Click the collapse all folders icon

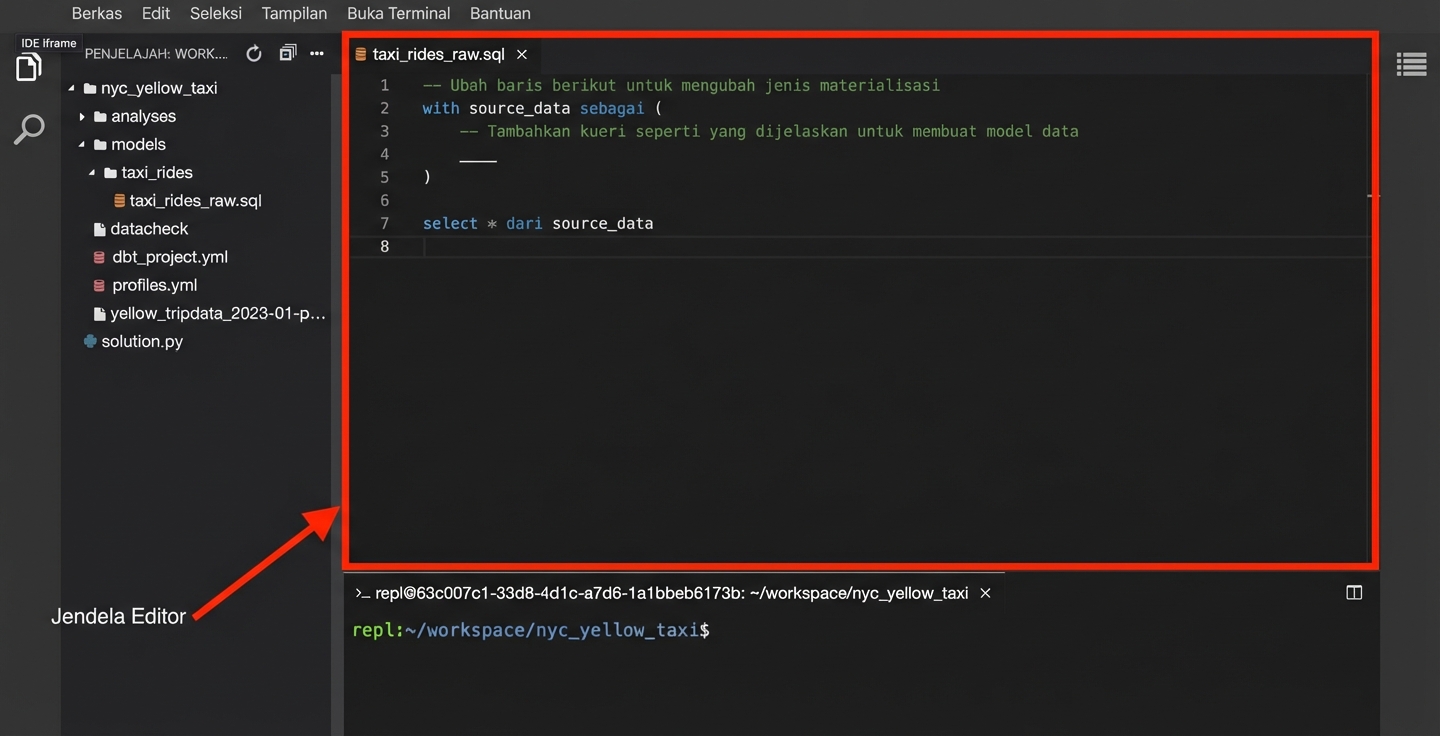287,54
